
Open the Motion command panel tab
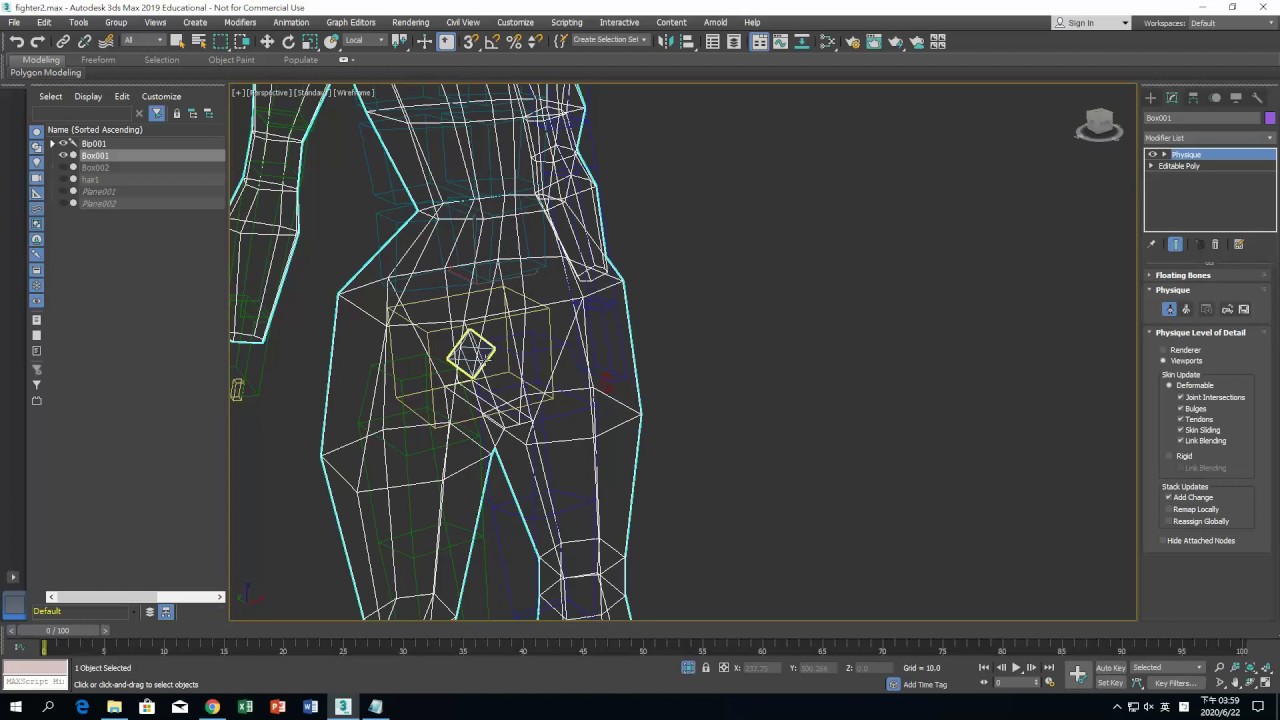point(1215,98)
